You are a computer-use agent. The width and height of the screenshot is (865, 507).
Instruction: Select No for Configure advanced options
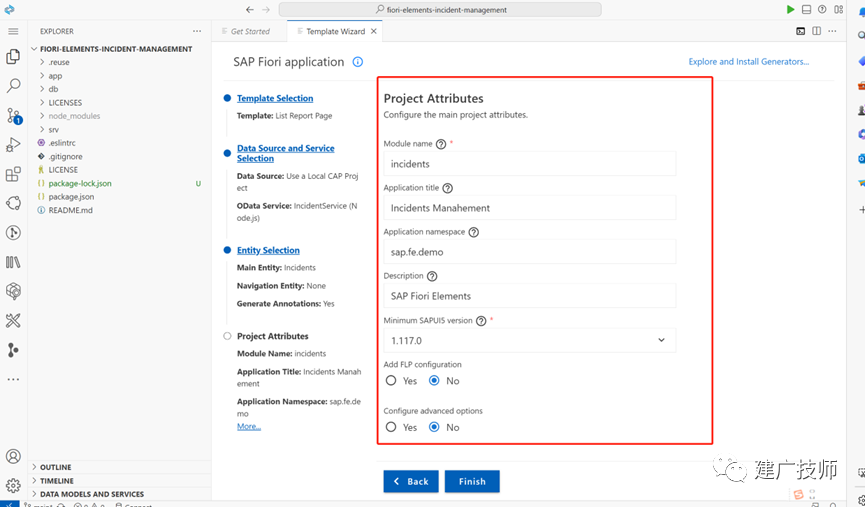pos(434,427)
